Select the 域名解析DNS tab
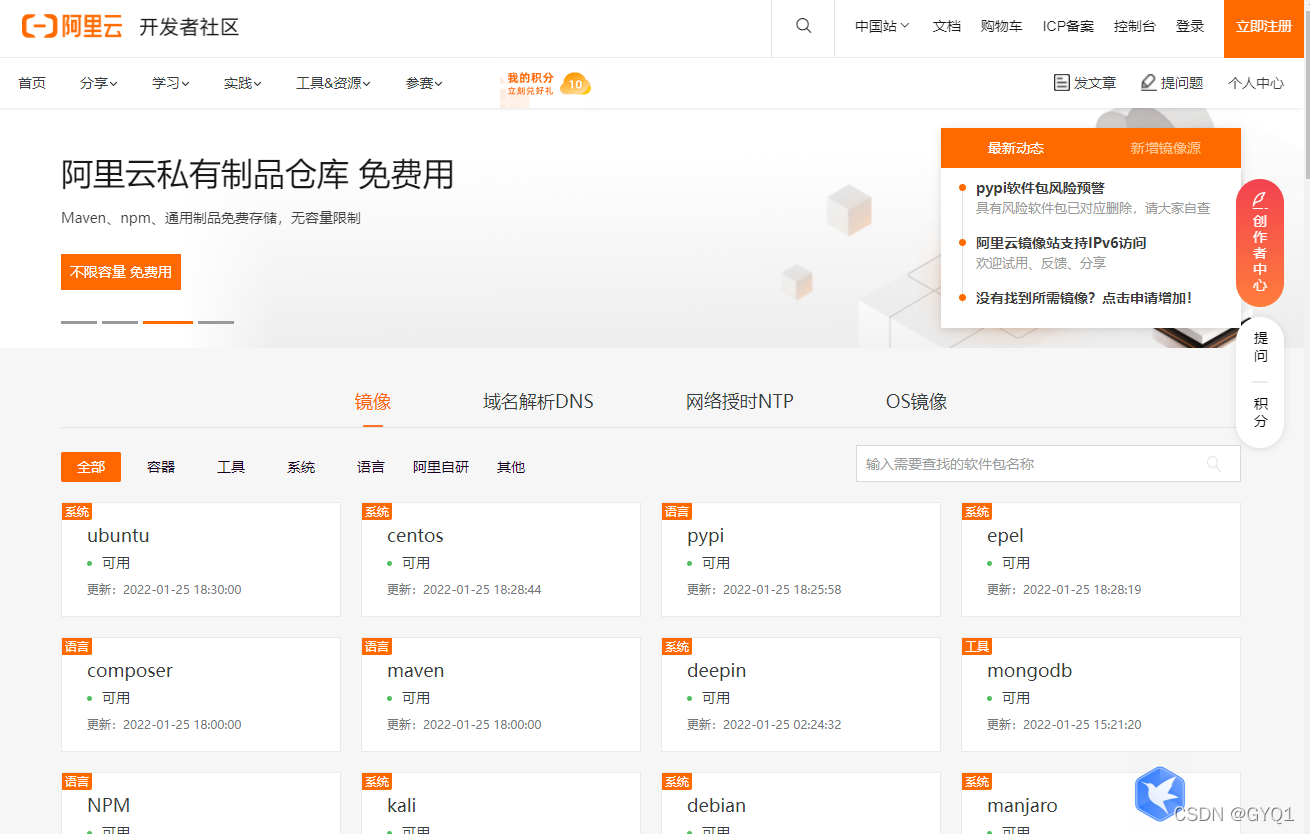The image size is (1310, 834). coord(538,402)
